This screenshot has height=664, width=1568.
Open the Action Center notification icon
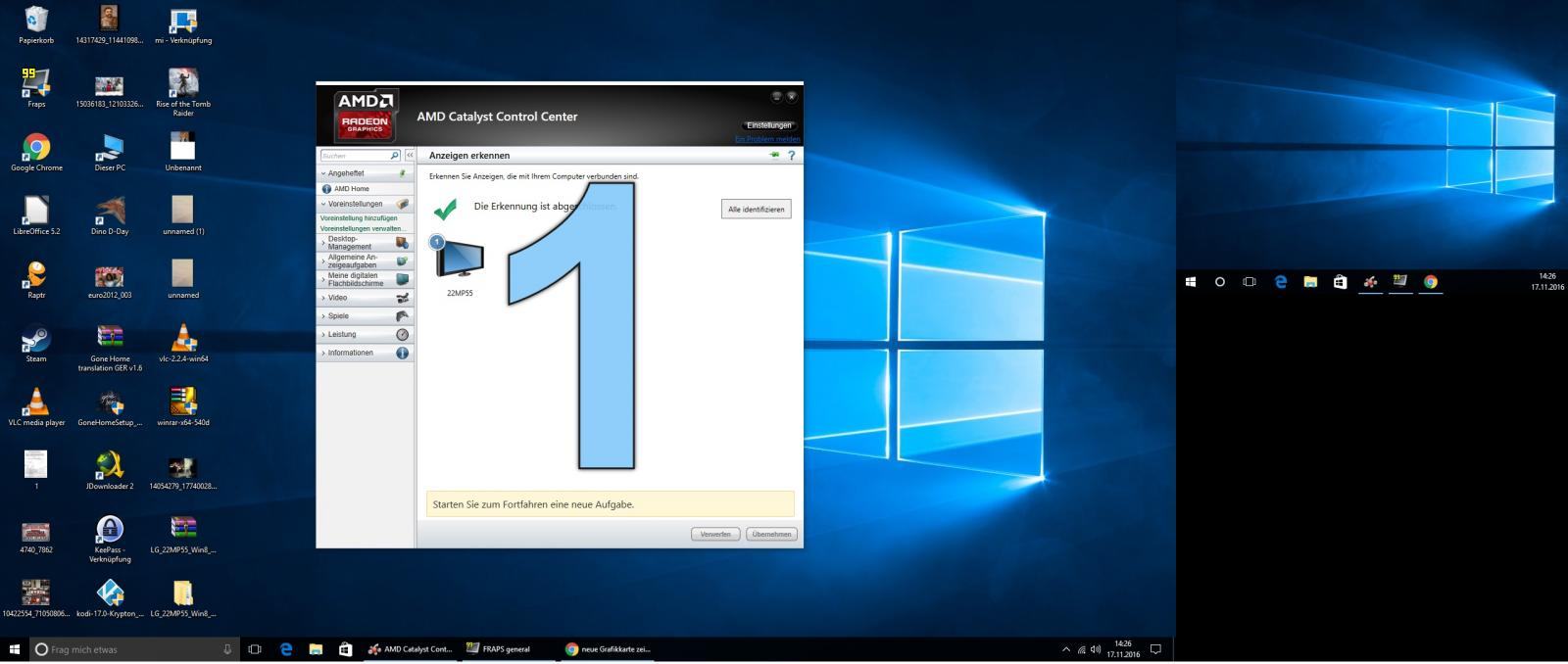click(x=1155, y=648)
